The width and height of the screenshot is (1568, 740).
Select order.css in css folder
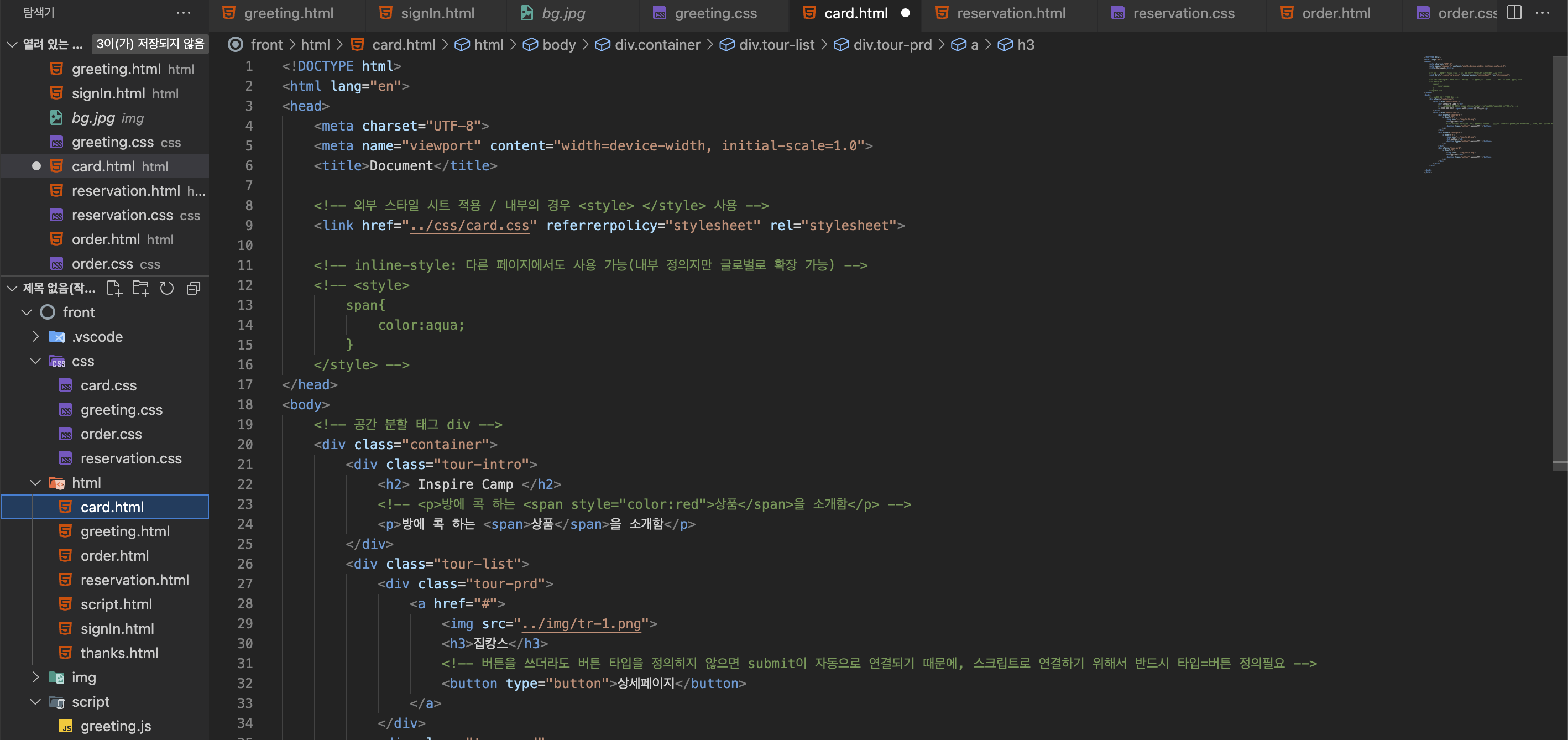[104, 434]
